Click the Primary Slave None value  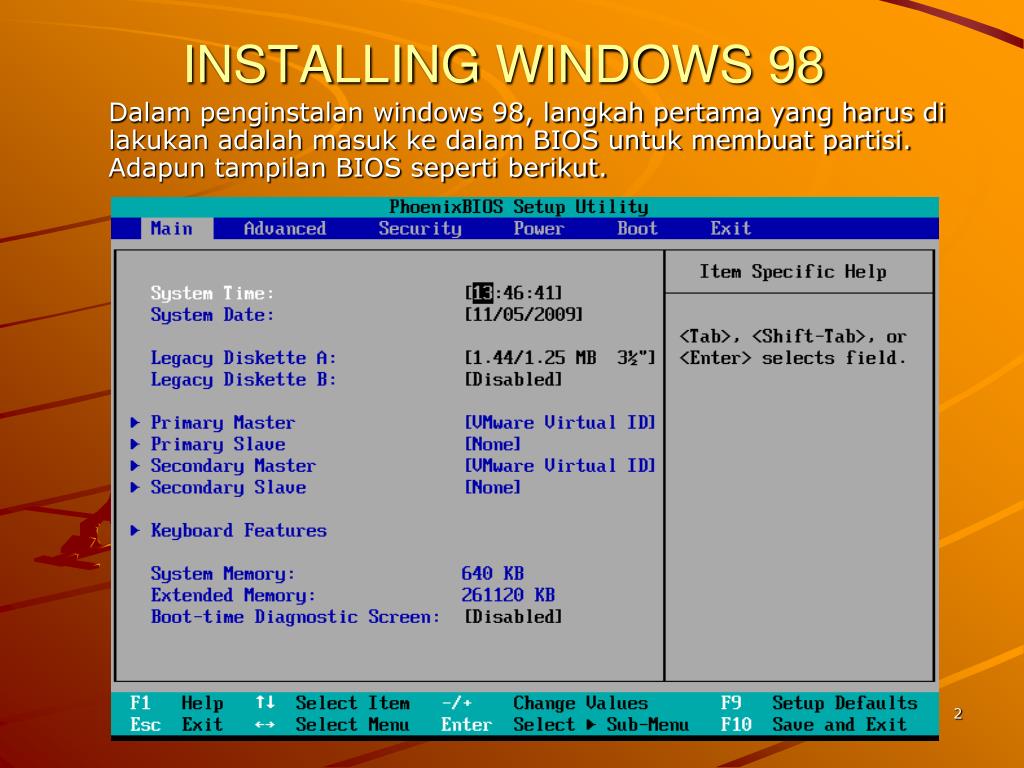click(493, 444)
